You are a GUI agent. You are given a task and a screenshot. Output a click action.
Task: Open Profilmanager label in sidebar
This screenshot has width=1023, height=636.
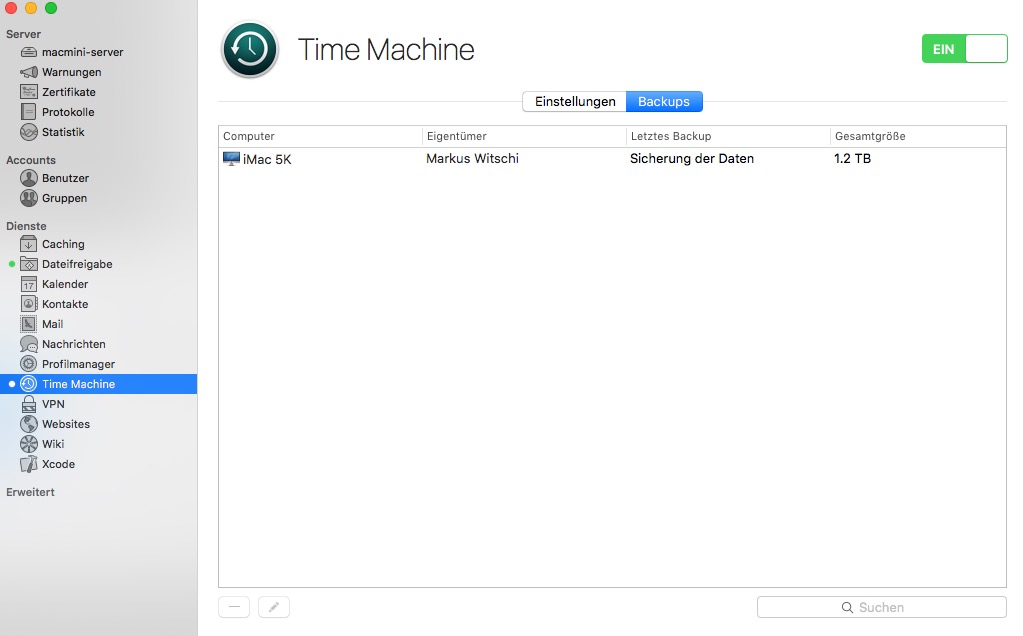[78, 364]
